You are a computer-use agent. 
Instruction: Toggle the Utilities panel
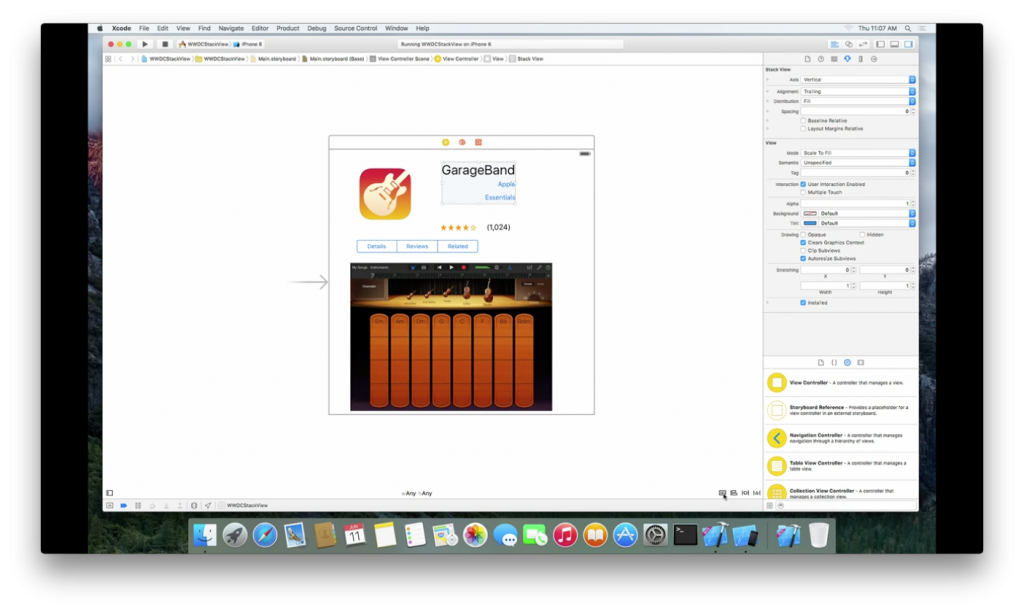coord(908,44)
